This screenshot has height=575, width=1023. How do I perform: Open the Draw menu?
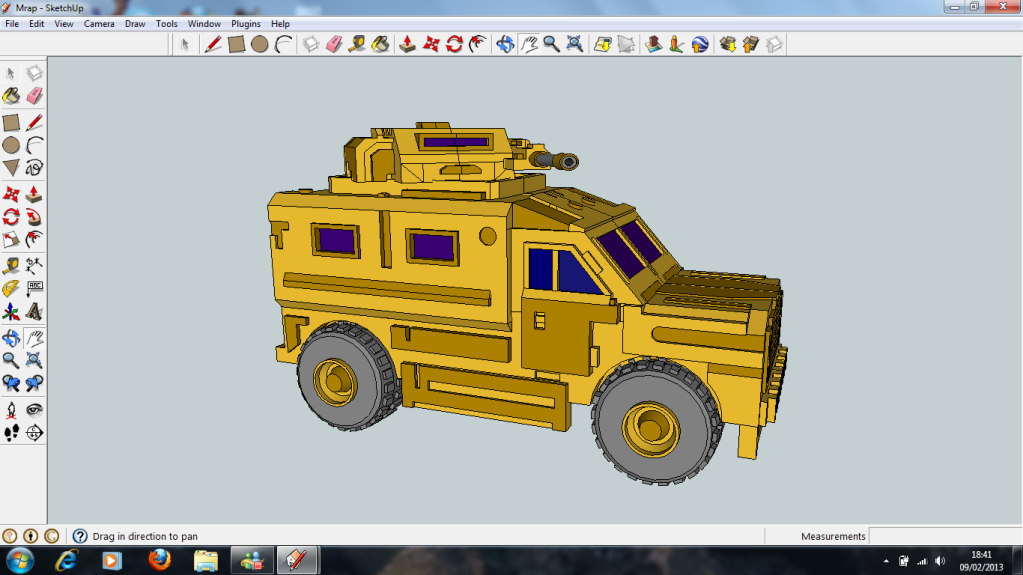[135, 23]
